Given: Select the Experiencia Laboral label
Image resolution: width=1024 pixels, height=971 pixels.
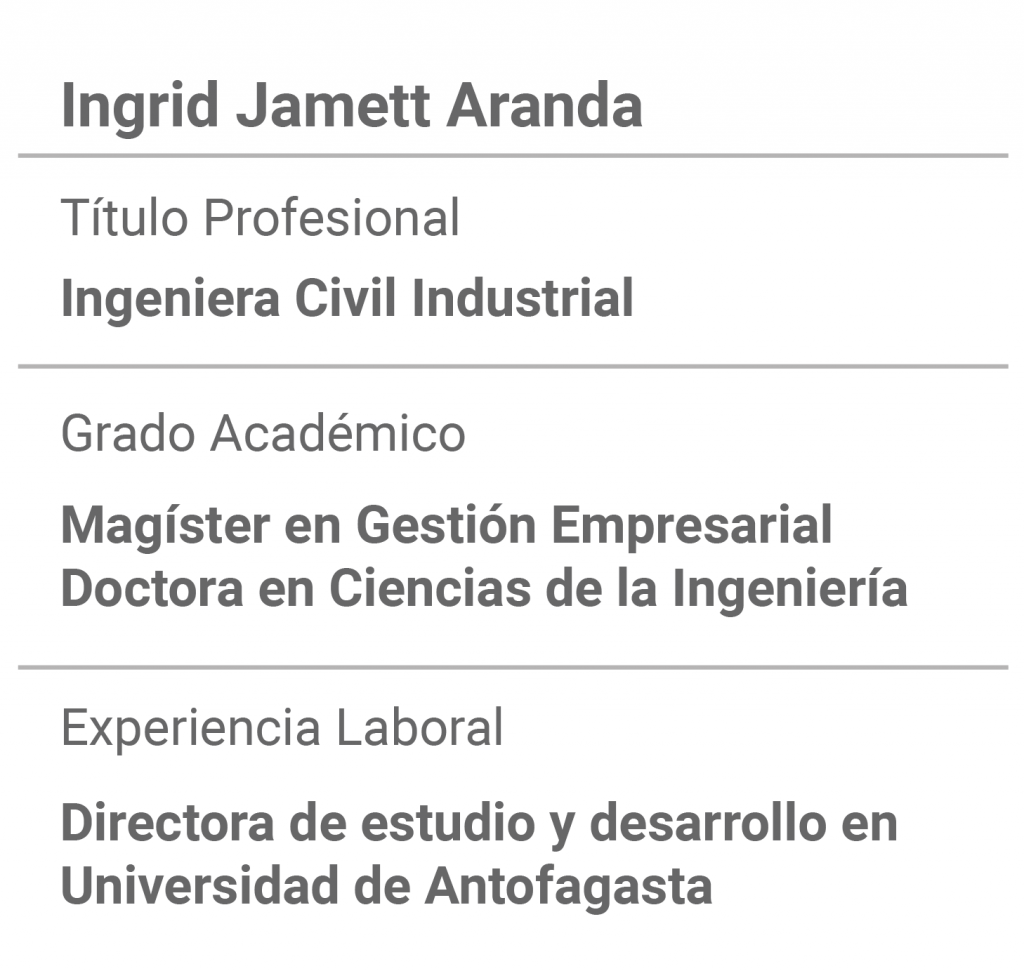Looking at the screenshot, I should click(x=282, y=728).
